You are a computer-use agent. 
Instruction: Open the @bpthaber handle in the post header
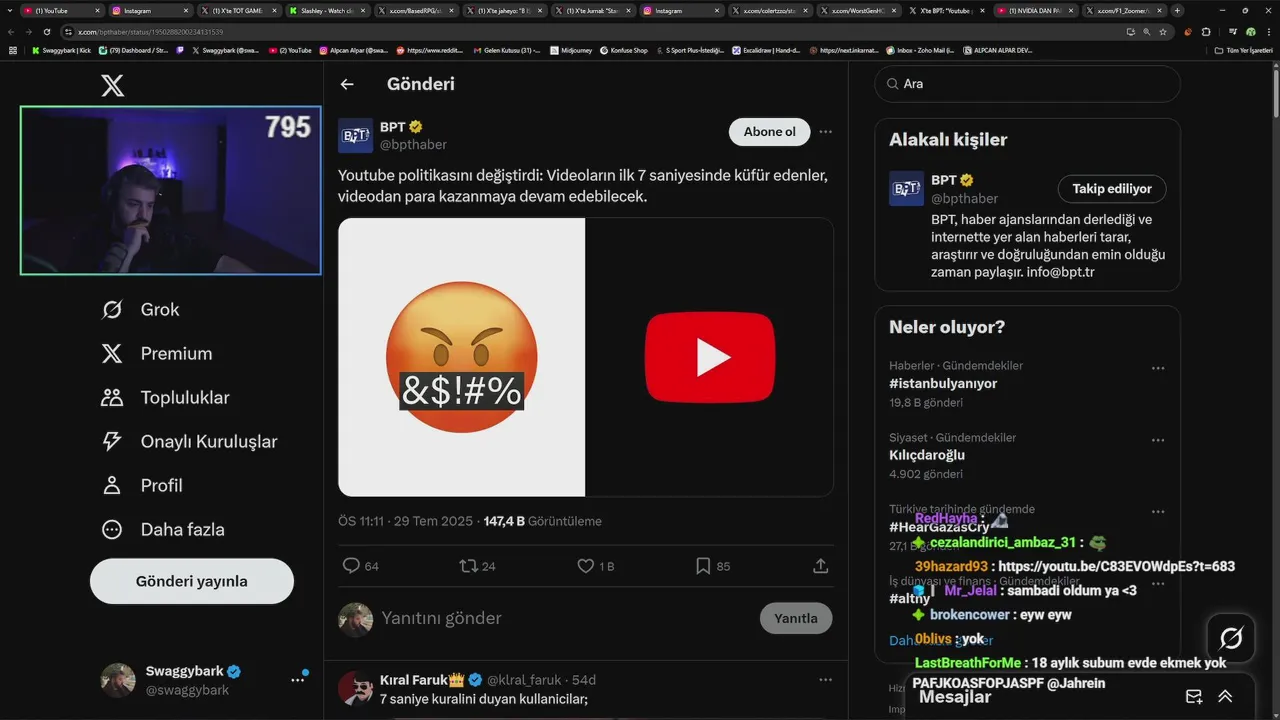[x=413, y=145]
